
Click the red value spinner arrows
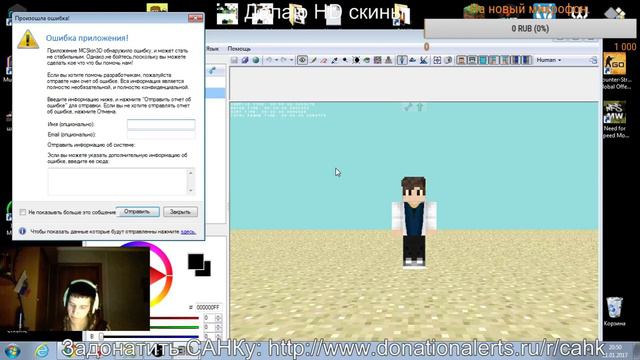218,318
